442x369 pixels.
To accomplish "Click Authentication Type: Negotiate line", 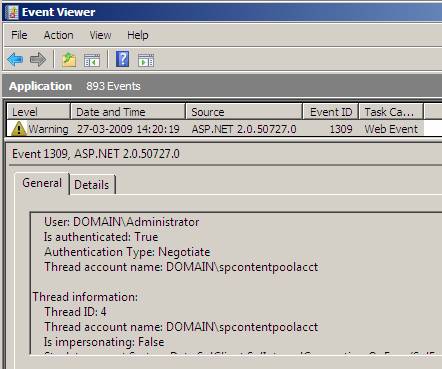I will [x=127, y=252].
